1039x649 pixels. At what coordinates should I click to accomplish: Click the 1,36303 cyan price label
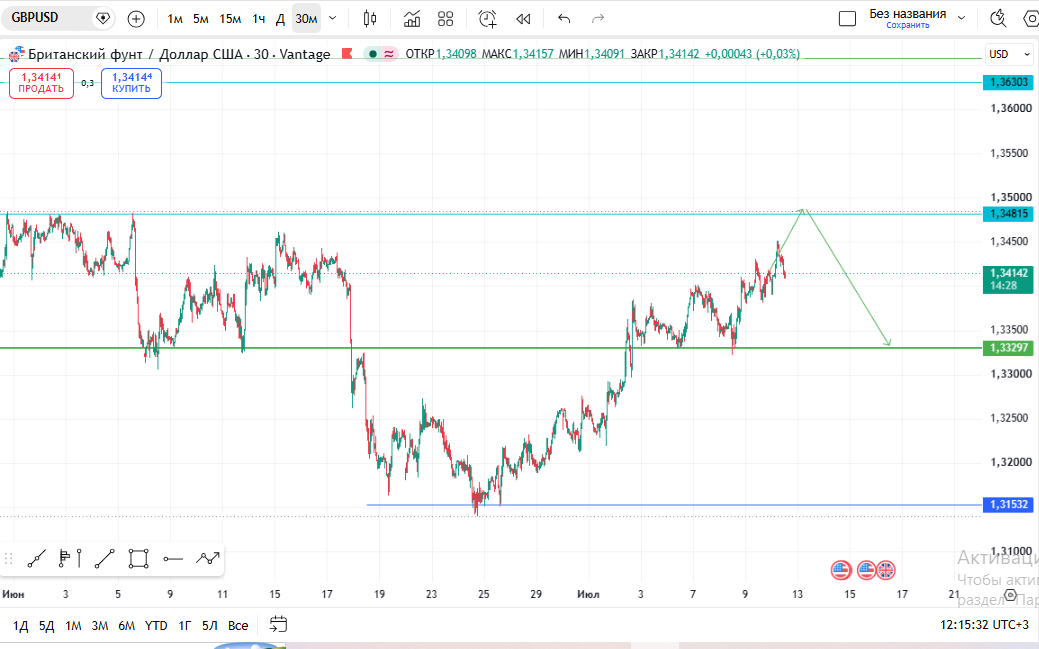pos(1009,82)
